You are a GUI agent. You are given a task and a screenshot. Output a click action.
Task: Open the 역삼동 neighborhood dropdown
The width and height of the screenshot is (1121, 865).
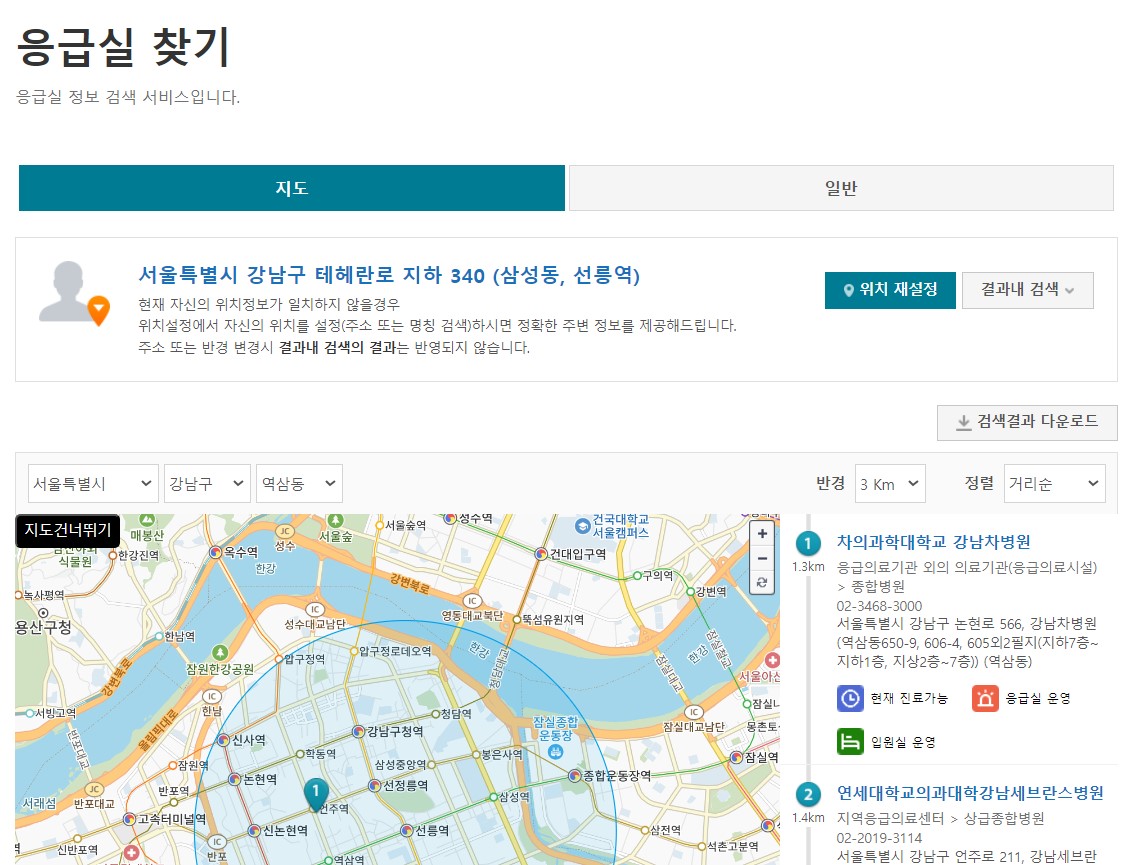(x=299, y=484)
